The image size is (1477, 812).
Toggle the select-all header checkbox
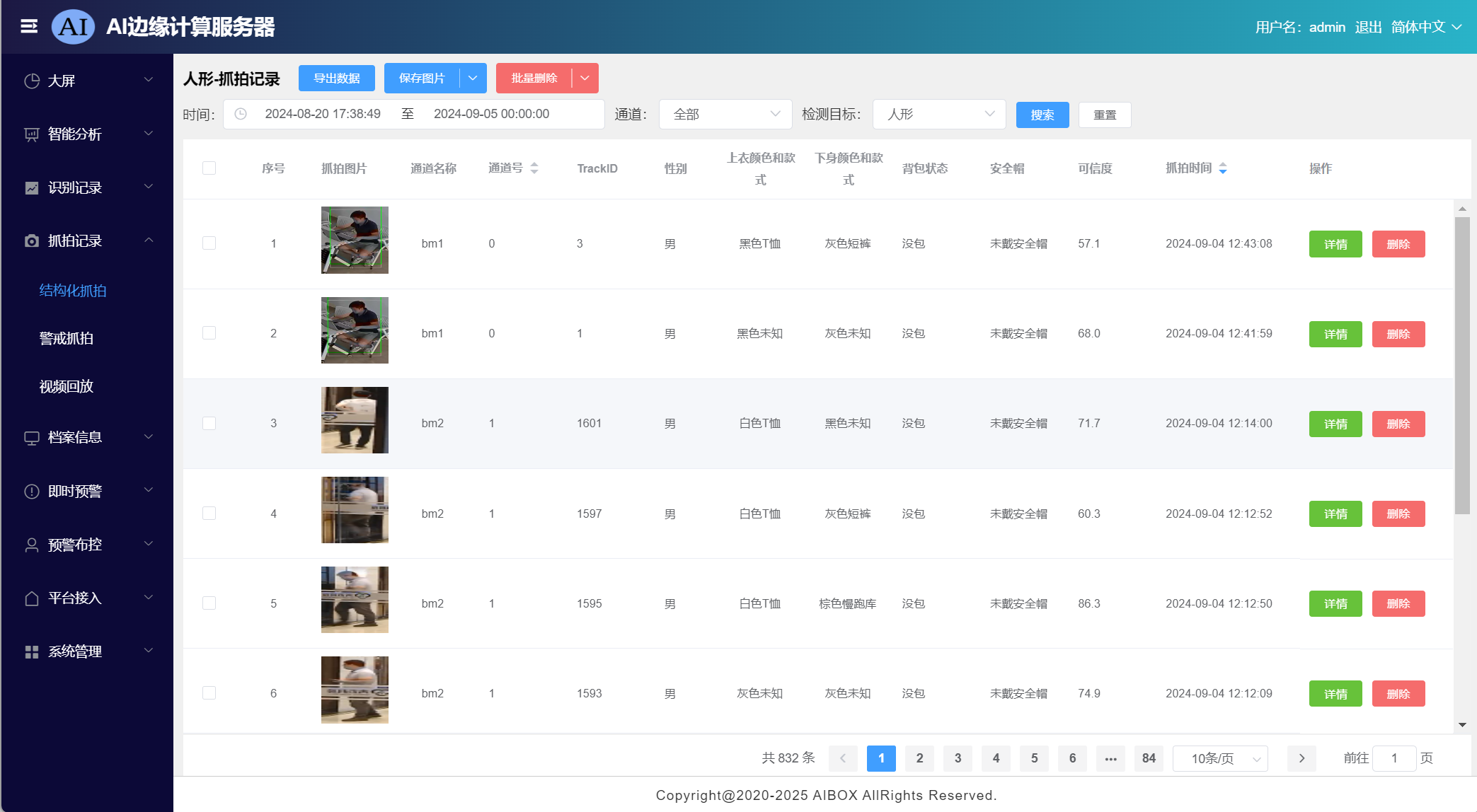[209, 168]
